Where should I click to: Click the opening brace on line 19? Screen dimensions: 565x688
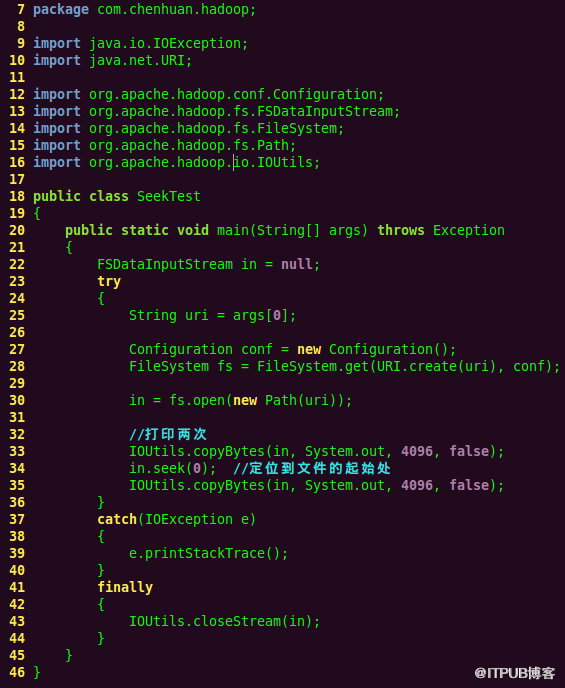point(37,214)
